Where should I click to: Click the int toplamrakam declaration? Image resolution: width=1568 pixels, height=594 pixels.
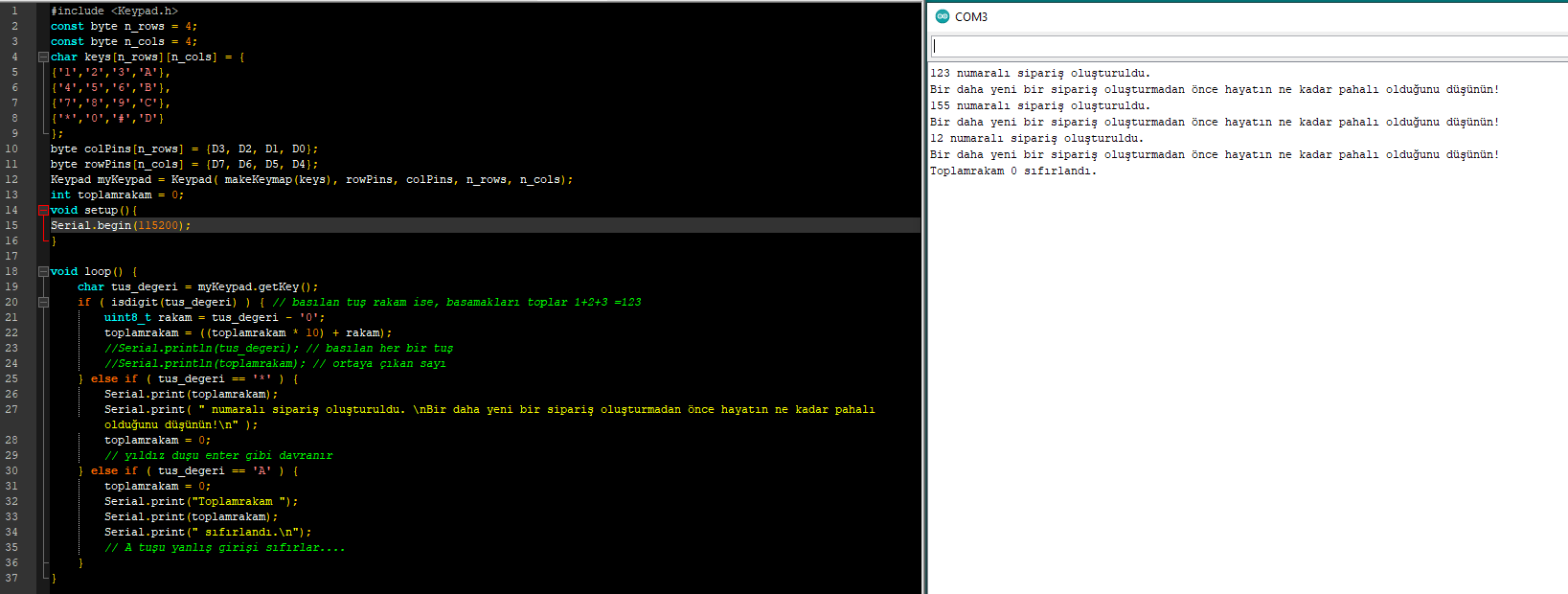click(117, 195)
